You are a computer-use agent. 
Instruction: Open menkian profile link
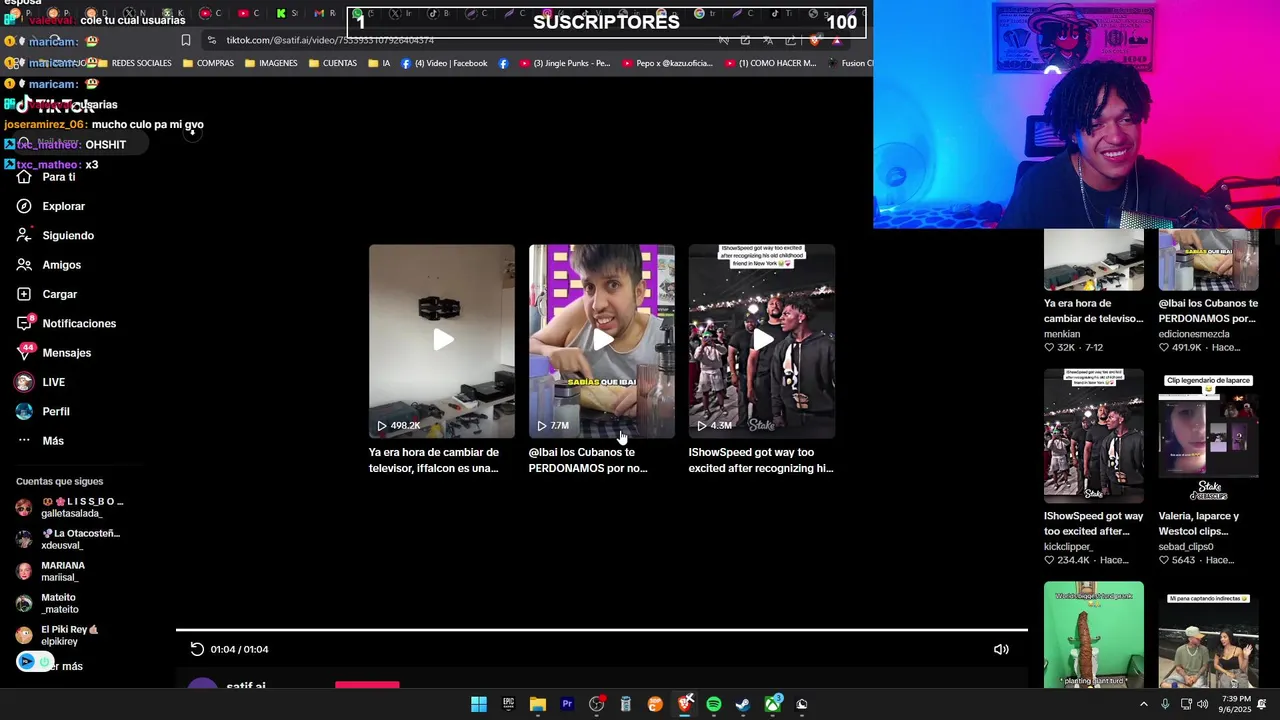(1062, 334)
